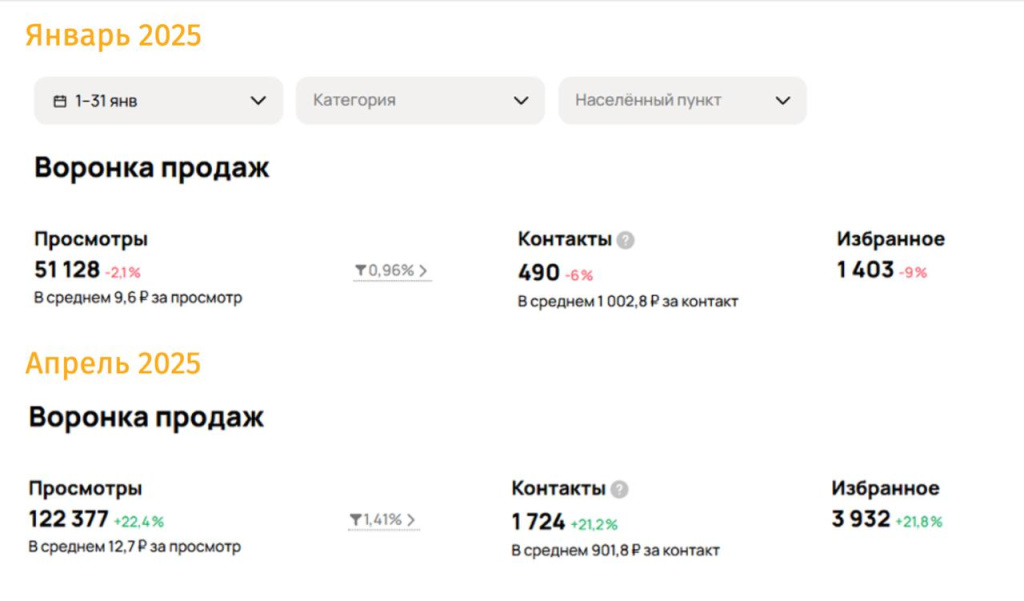Click the funnel icon beside 0,96%
Screen dimensions: 1024x601
coord(360,270)
